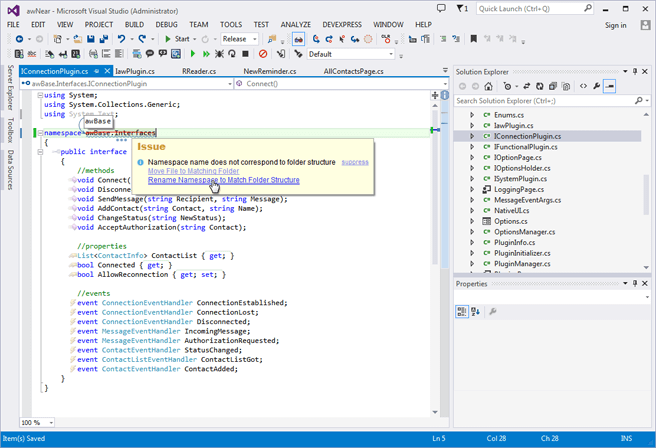Switch to the RReader.cs tab
This screenshot has height=448, width=656.
coord(200,72)
